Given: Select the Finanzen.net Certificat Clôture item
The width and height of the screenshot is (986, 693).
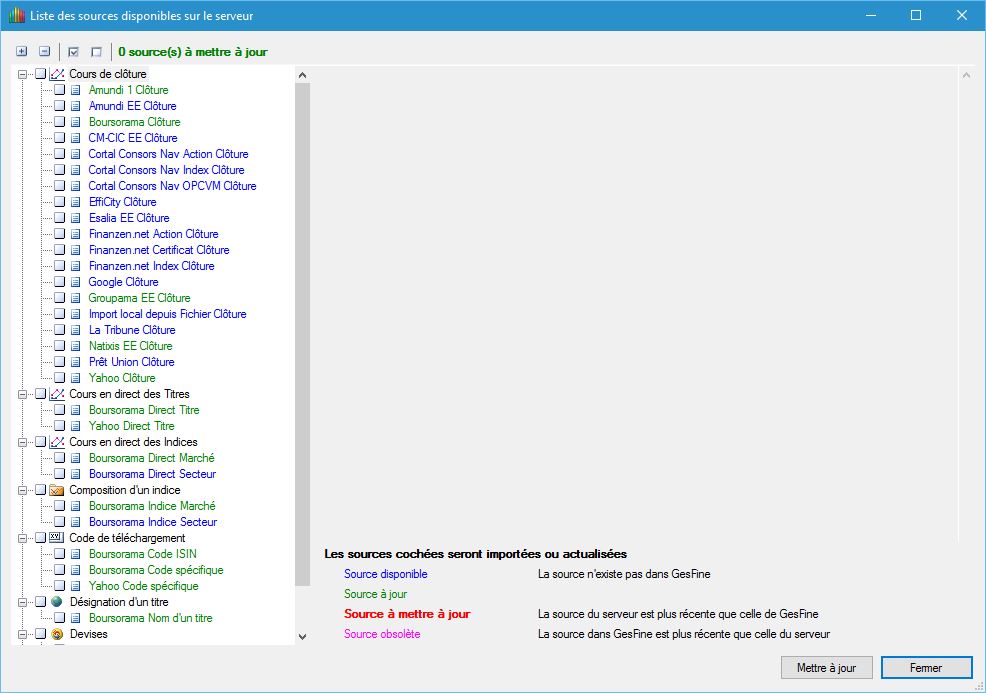Looking at the screenshot, I should click(x=158, y=250).
